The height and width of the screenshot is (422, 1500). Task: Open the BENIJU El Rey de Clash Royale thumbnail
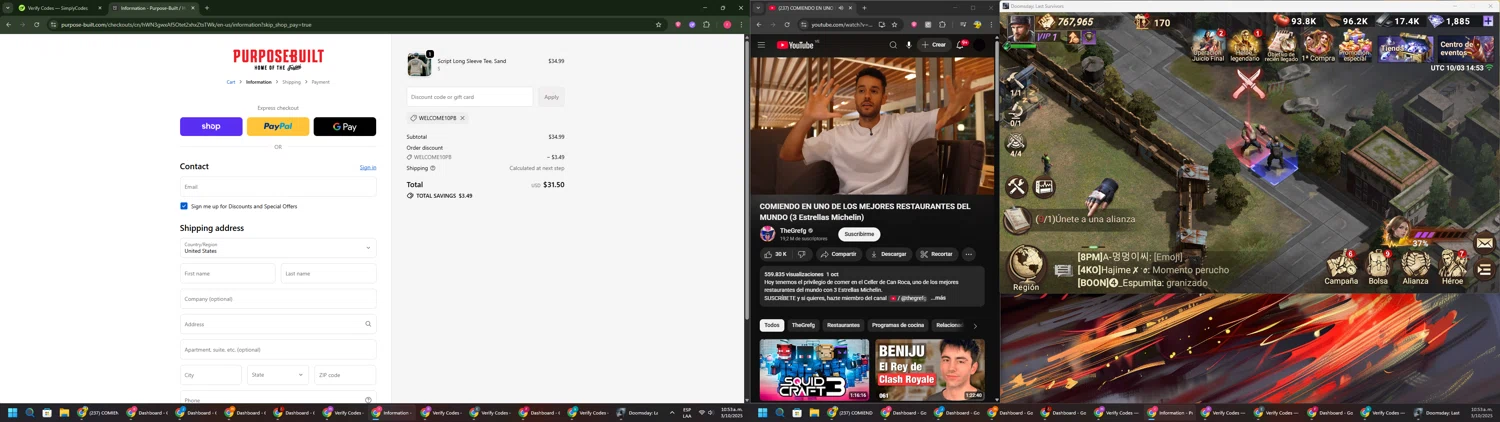(x=930, y=369)
